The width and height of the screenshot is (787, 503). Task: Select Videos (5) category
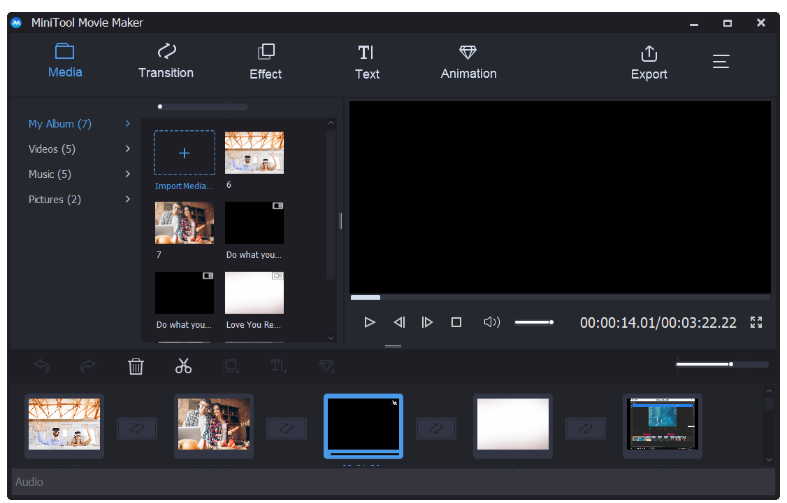[x=52, y=149]
